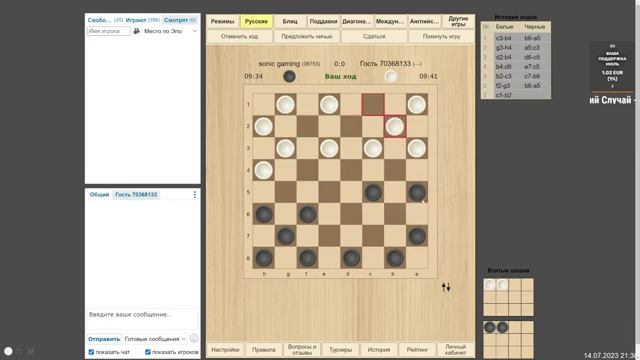
Task: Click 'Предложить ничью' to offer draw
Action: pos(307,36)
